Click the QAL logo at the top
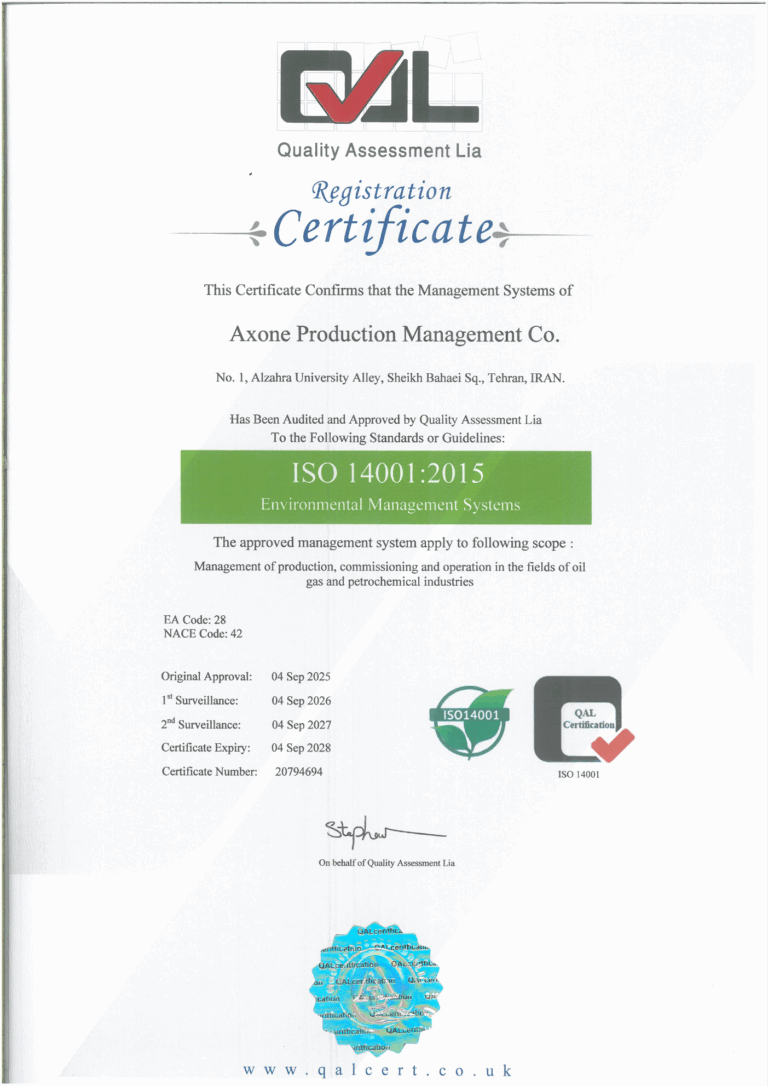 pos(379,87)
